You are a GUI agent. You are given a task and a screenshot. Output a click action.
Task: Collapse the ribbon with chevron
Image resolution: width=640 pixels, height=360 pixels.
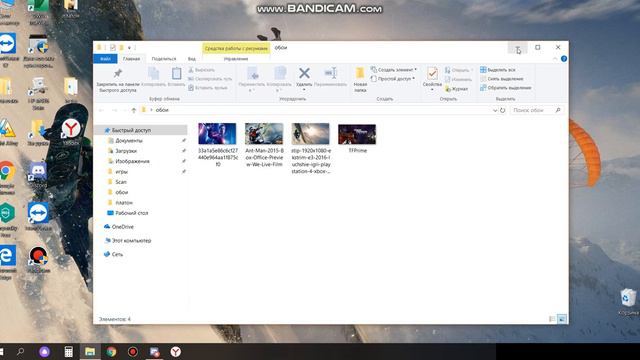(x=555, y=59)
